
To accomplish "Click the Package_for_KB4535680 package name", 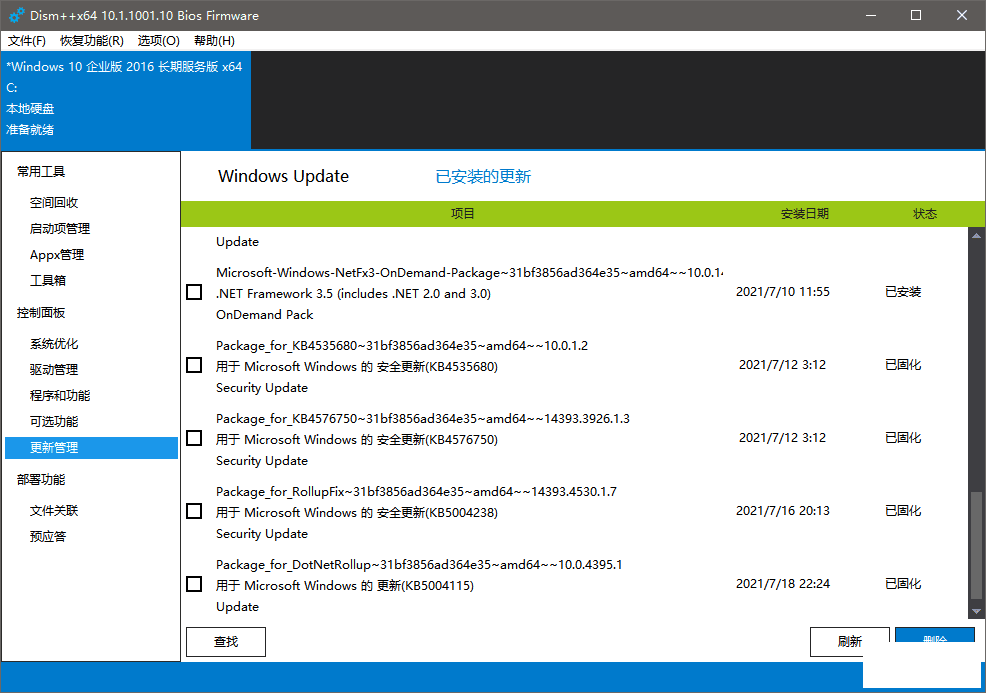I will [402, 346].
